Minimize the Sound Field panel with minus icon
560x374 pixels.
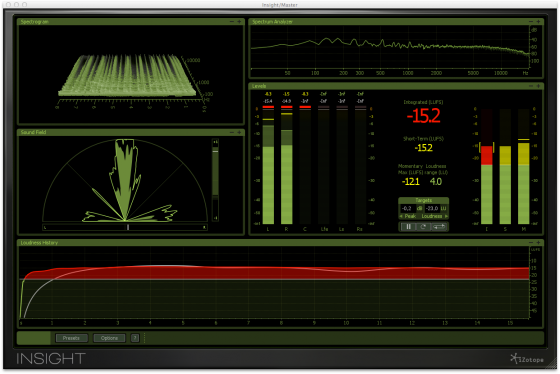point(232,132)
